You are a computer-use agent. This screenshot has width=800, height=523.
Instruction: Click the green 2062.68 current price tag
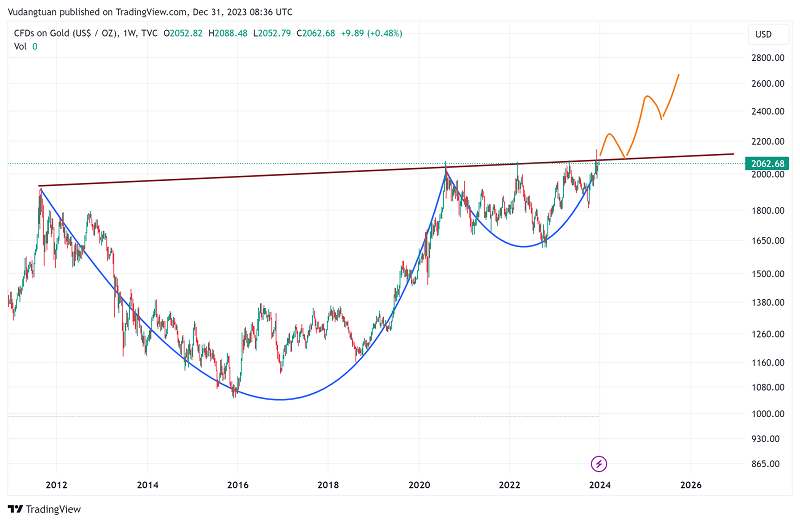768,163
